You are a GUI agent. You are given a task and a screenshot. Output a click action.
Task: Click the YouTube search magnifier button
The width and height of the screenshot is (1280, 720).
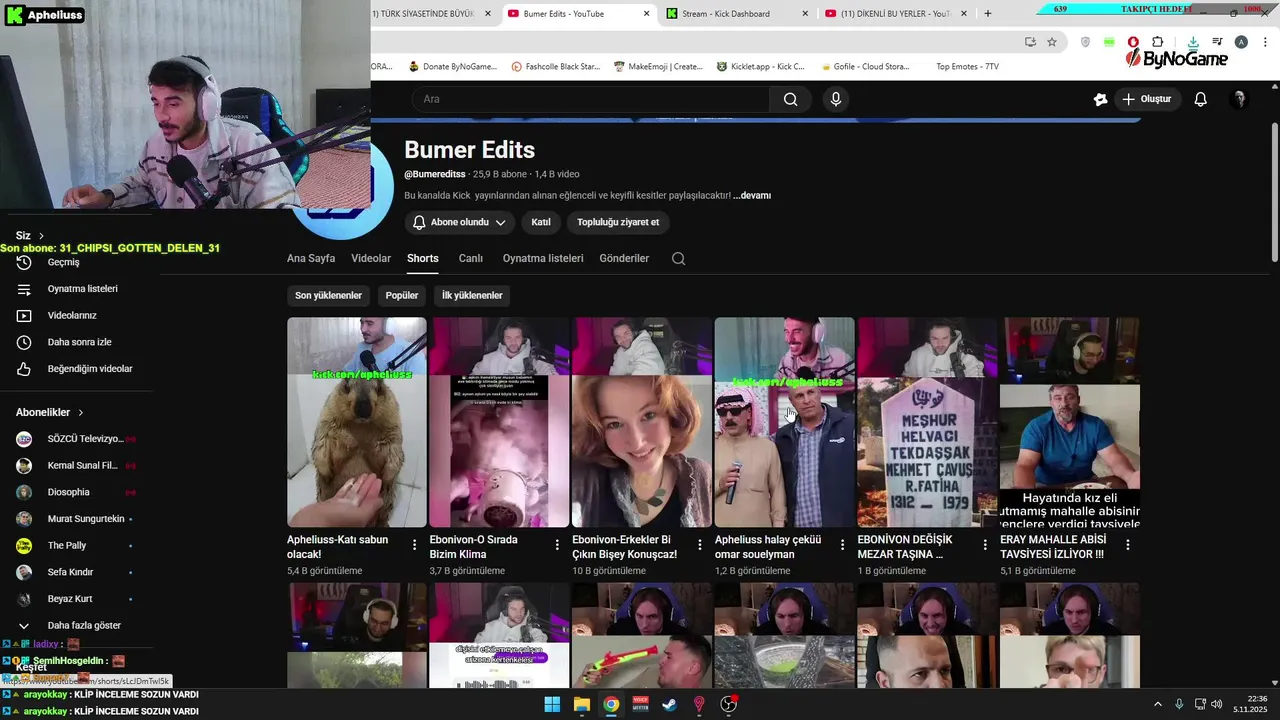(x=790, y=99)
